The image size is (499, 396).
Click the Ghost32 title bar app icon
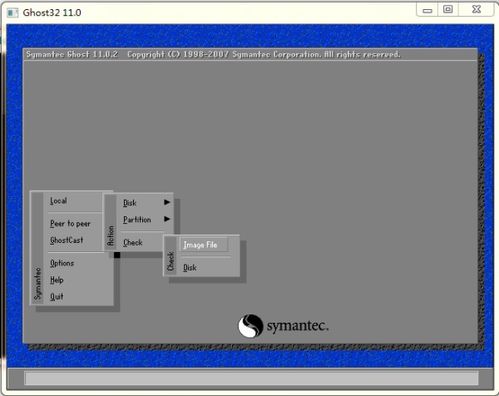point(12,13)
